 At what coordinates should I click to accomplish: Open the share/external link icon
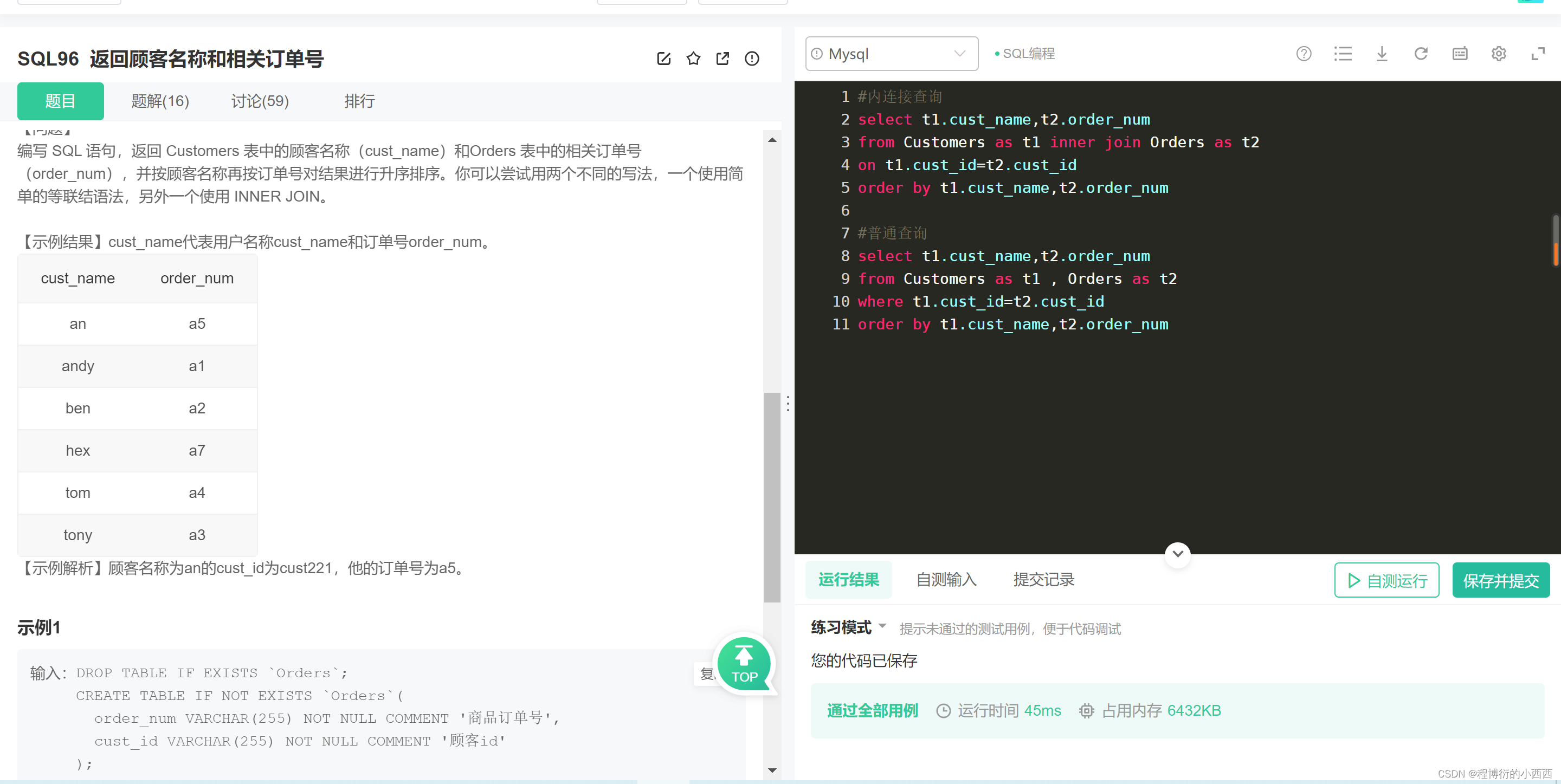tap(723, 59)
